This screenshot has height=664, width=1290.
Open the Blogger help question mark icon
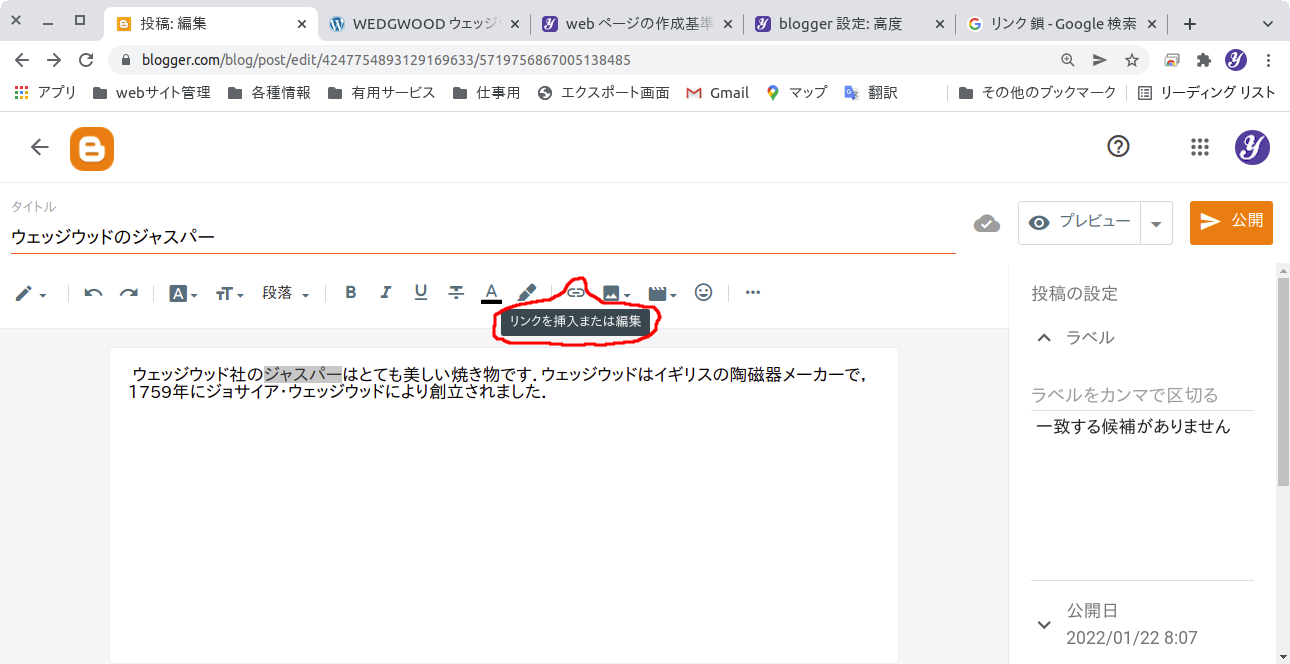point(1118,147)
